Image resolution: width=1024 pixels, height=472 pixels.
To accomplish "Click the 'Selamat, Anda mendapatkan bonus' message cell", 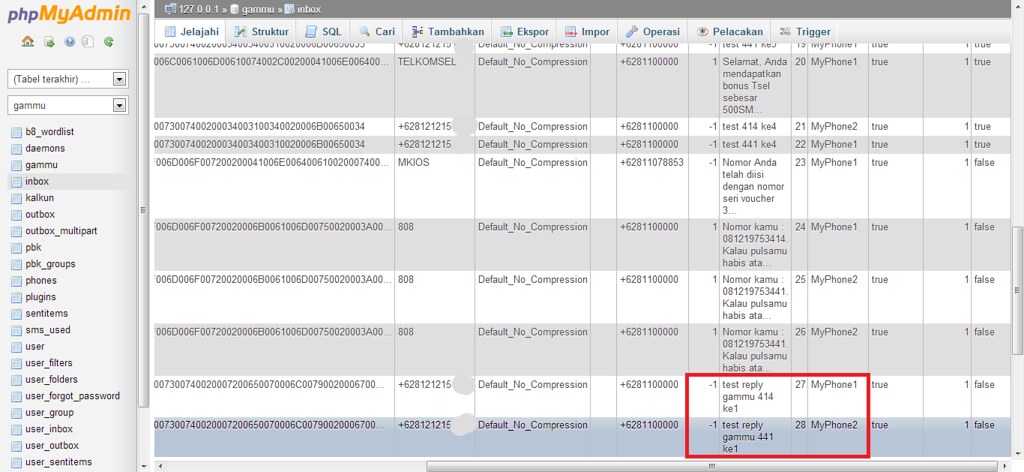I will pyautogui.click(x=755, y=86).
